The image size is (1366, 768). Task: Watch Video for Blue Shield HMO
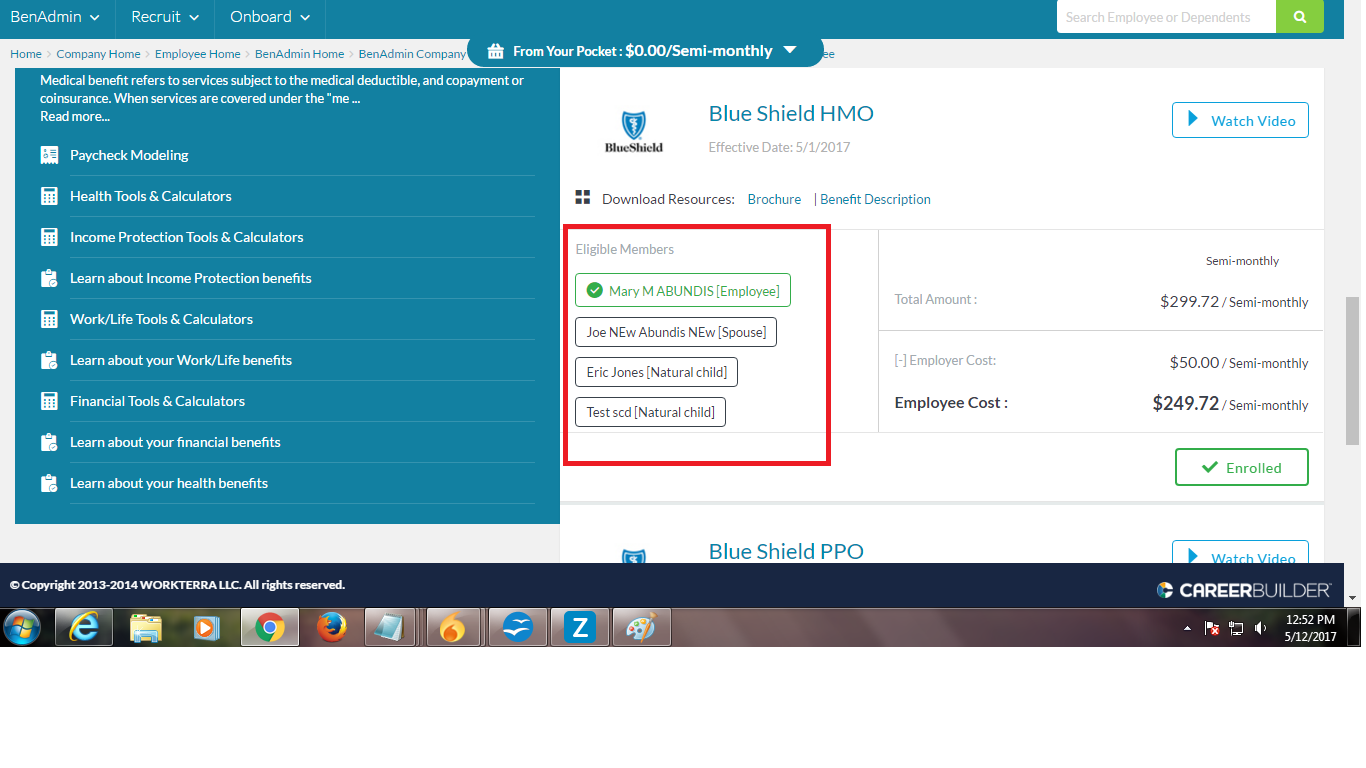pyautogui.click(x=1240, y=120)
